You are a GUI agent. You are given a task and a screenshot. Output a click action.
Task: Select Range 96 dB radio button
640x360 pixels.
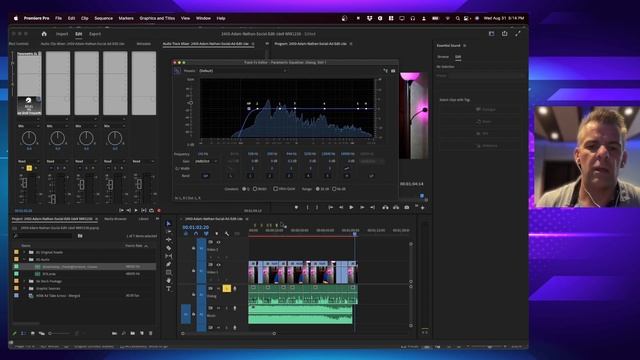[334, 189]
